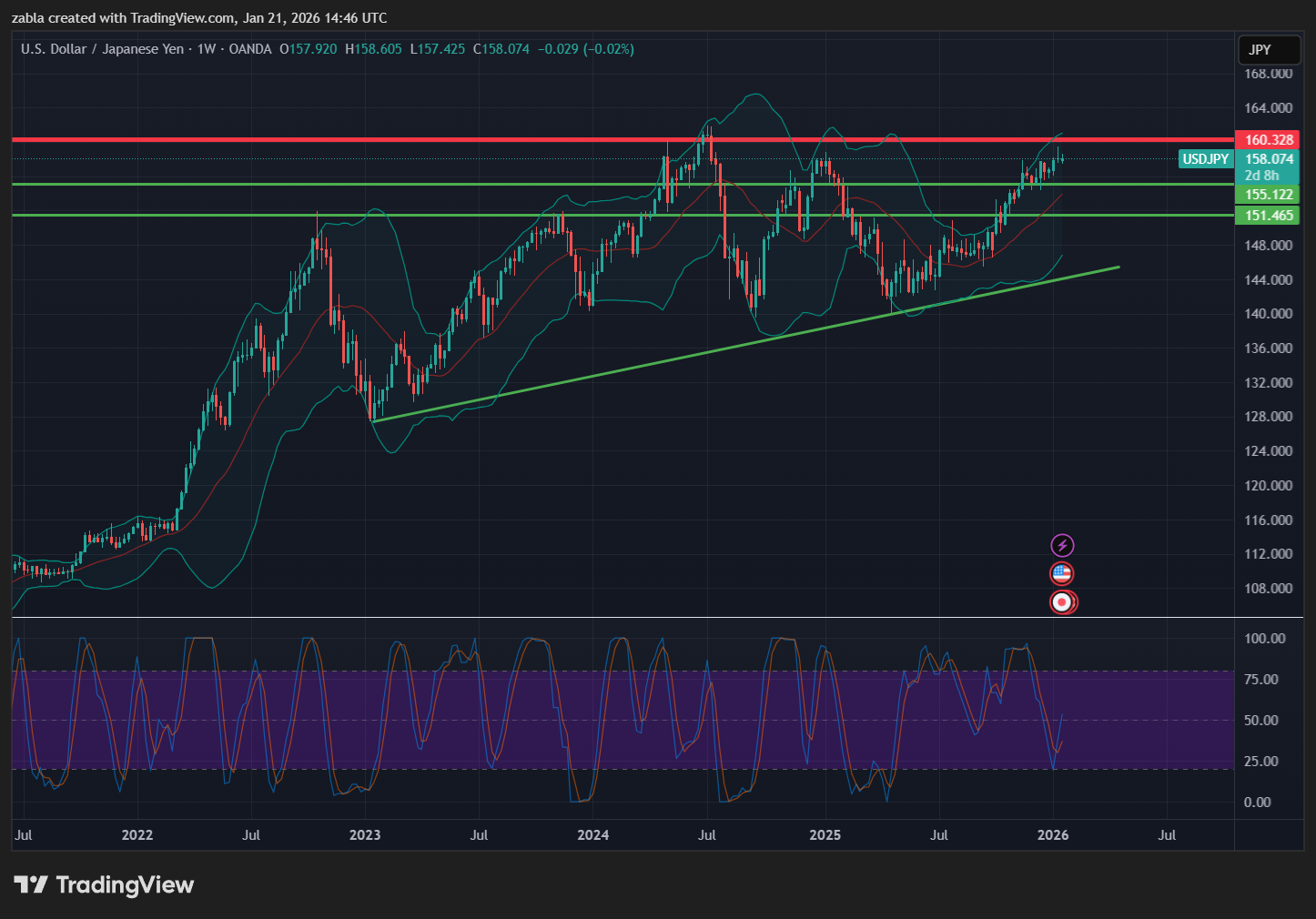Open the US flag economic event marker

1061,573
